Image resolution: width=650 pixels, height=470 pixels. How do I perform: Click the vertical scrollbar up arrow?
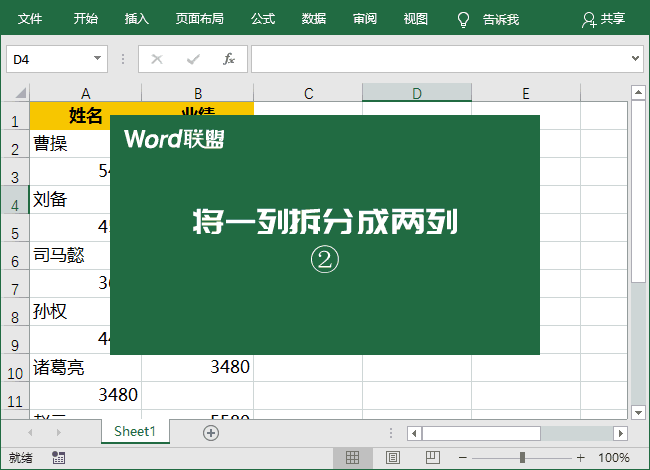click(x=638, y=92)
